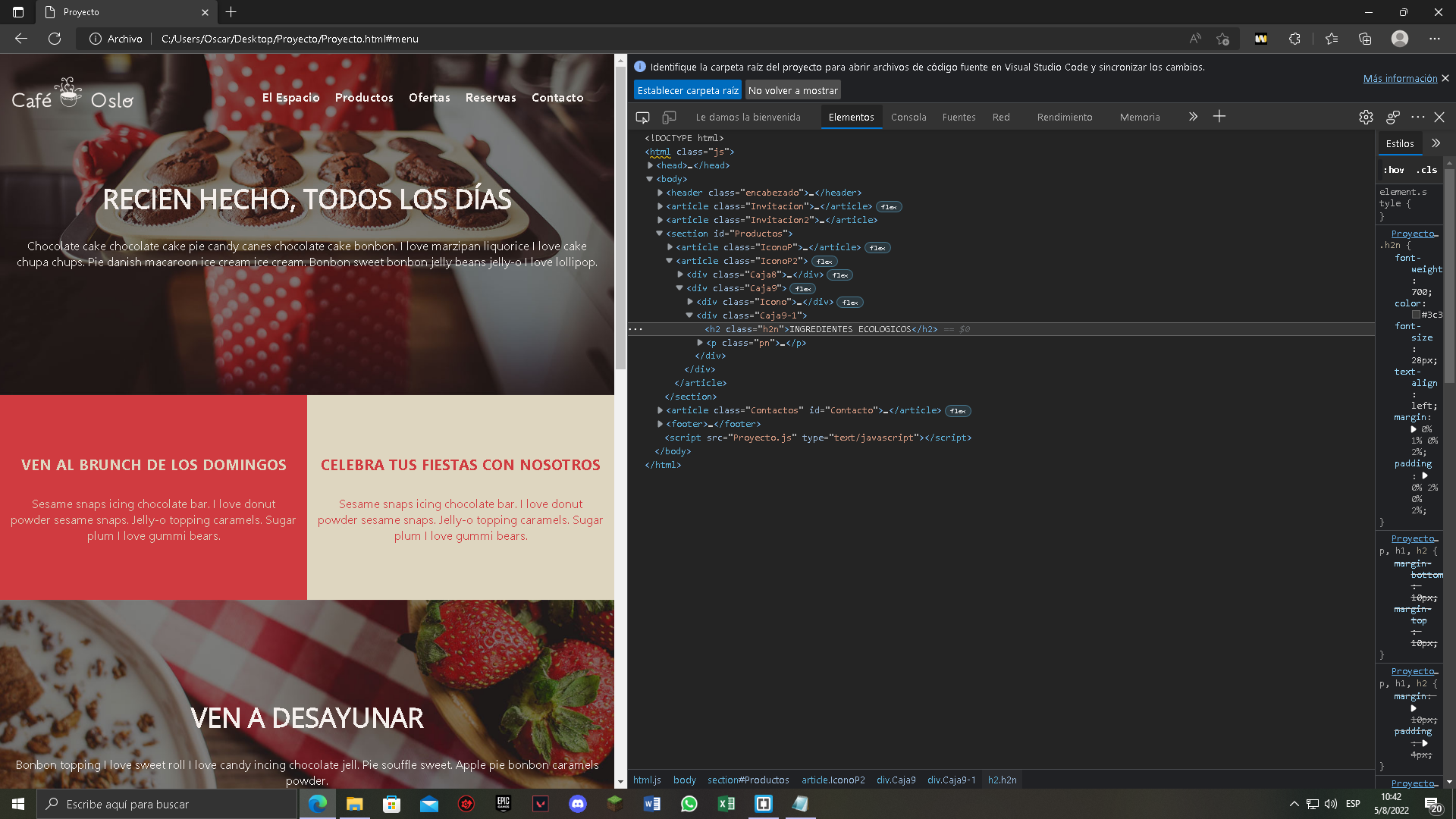This screenshot has width=1456, height=819.
Task: Switch to the Consola tab
Action: click(x=908, y=118)
